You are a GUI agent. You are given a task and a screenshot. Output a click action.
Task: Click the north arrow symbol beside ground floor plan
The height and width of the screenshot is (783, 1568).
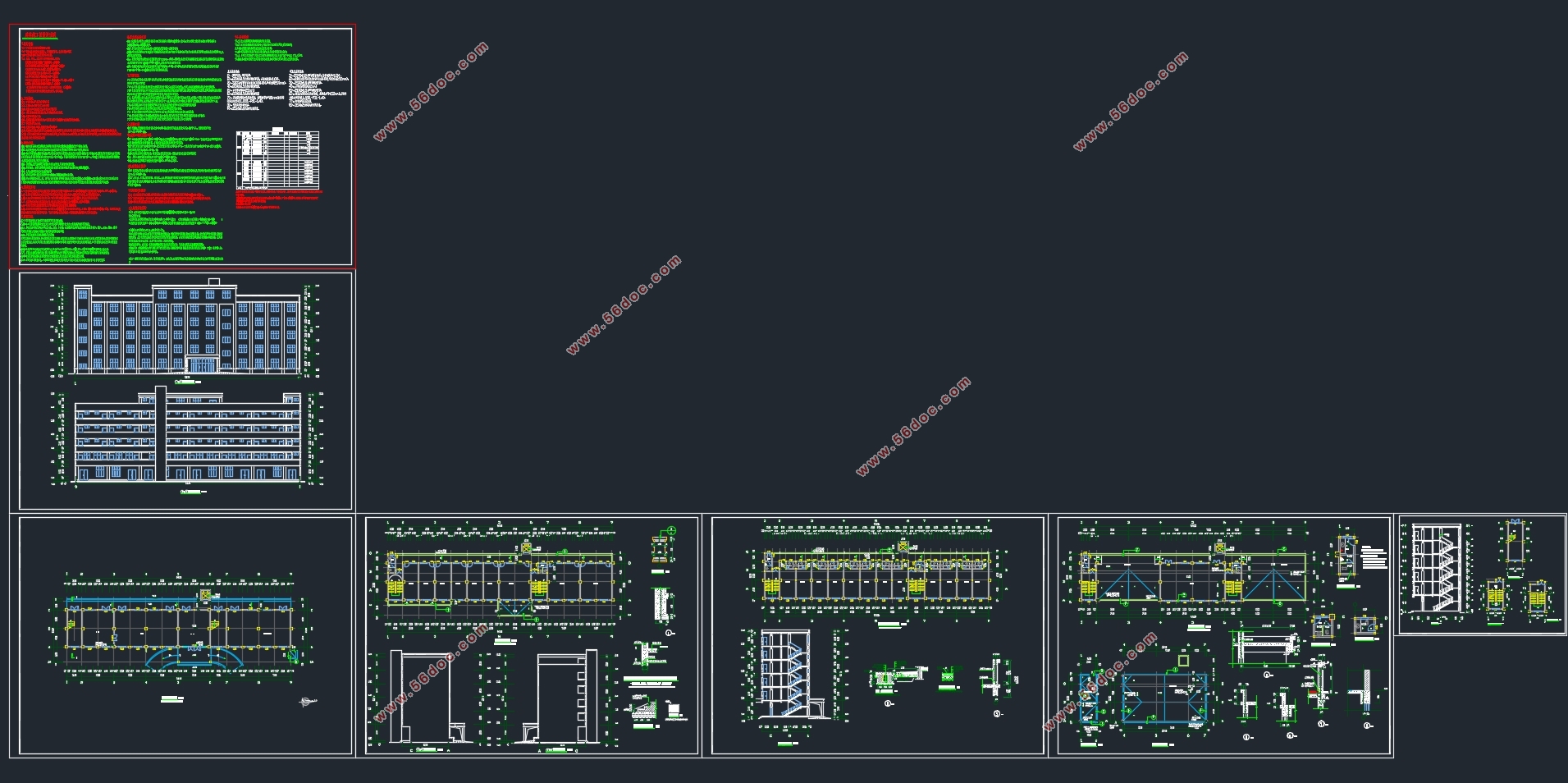point(309,702)
